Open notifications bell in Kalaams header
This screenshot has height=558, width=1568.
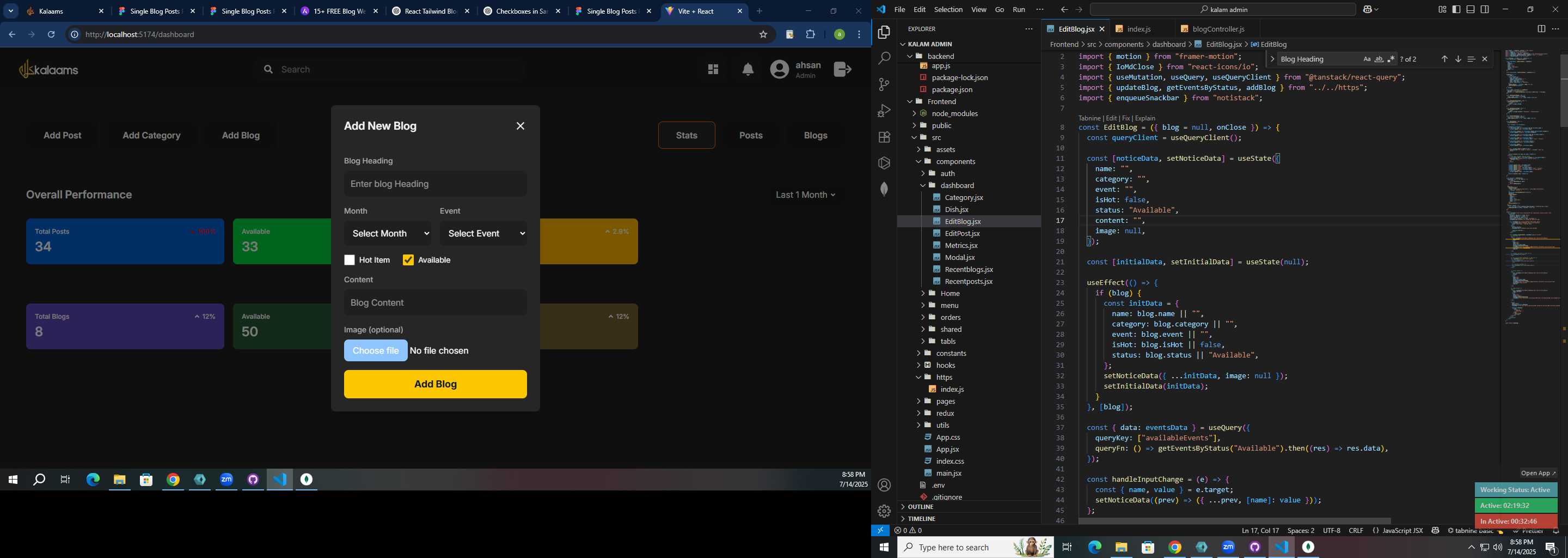[748, 69]
